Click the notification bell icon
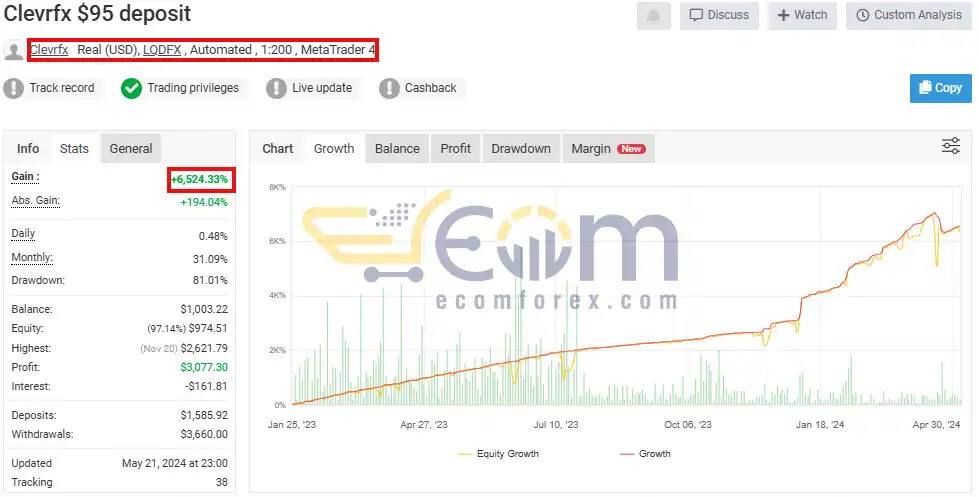 (654, 16)
